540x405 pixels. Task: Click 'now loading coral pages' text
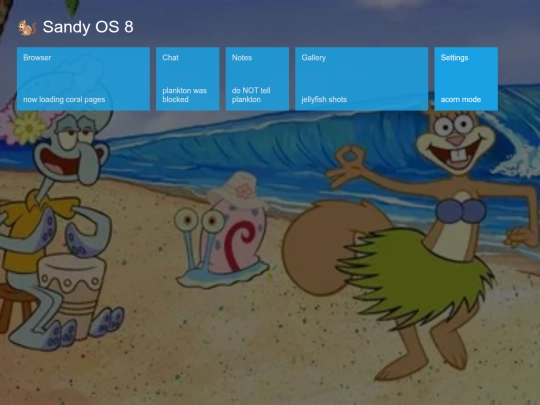click(64, 100)
